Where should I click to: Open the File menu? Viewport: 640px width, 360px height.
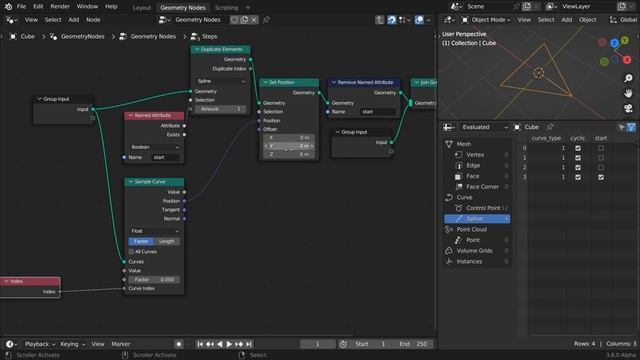point(21,7)
